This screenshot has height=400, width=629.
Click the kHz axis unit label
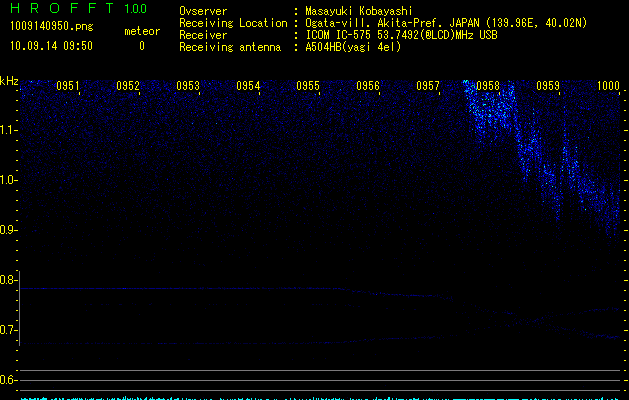click(x=9, y=81)
